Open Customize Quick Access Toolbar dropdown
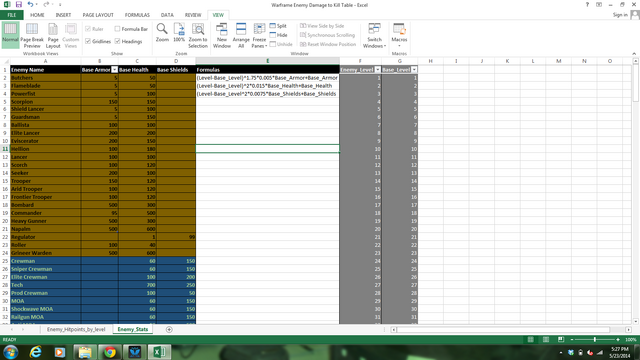This screenshot has width=640, height=360. [60, 4]
